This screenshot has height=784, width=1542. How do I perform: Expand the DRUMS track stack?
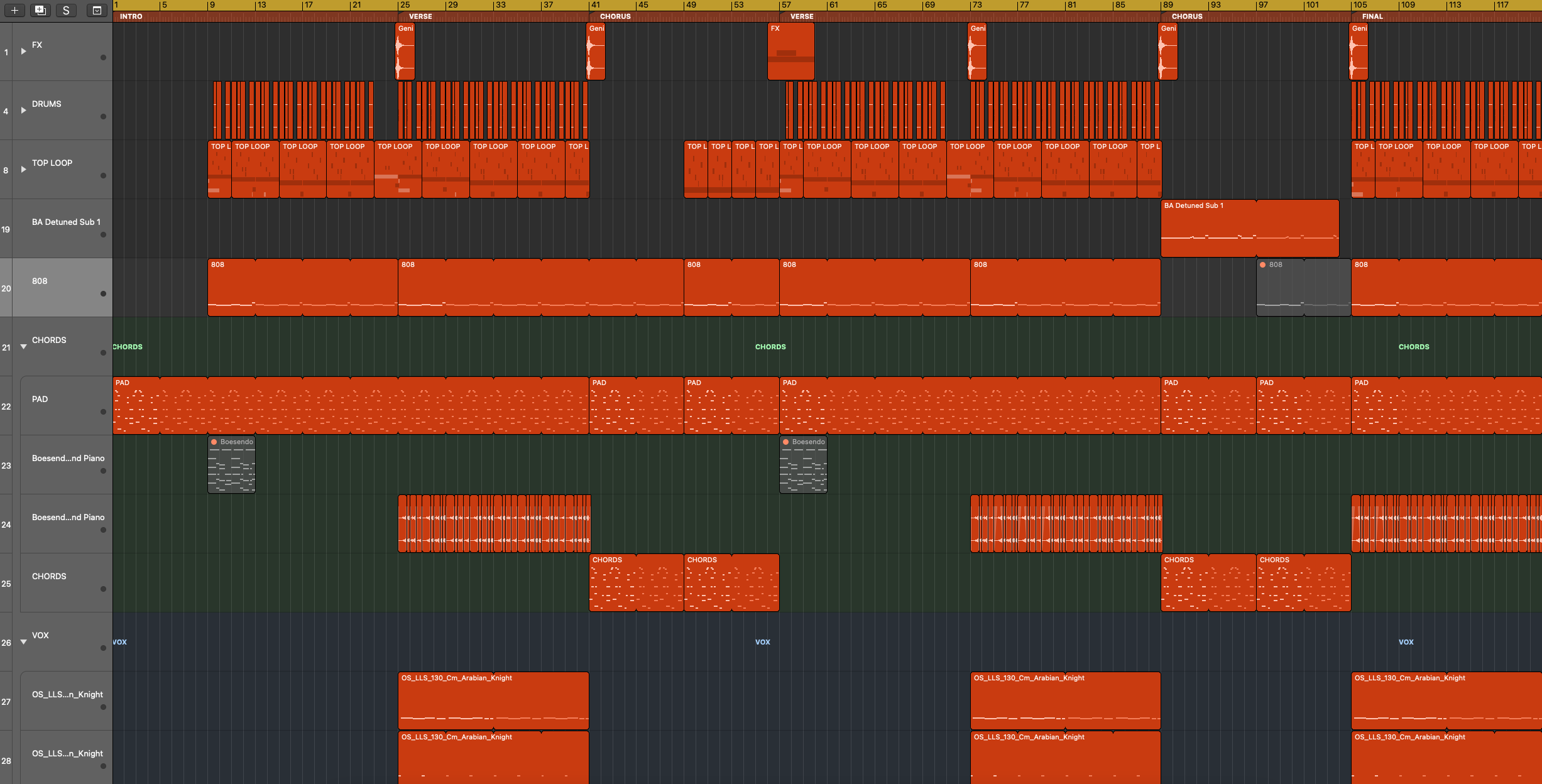tap(23, 111)
